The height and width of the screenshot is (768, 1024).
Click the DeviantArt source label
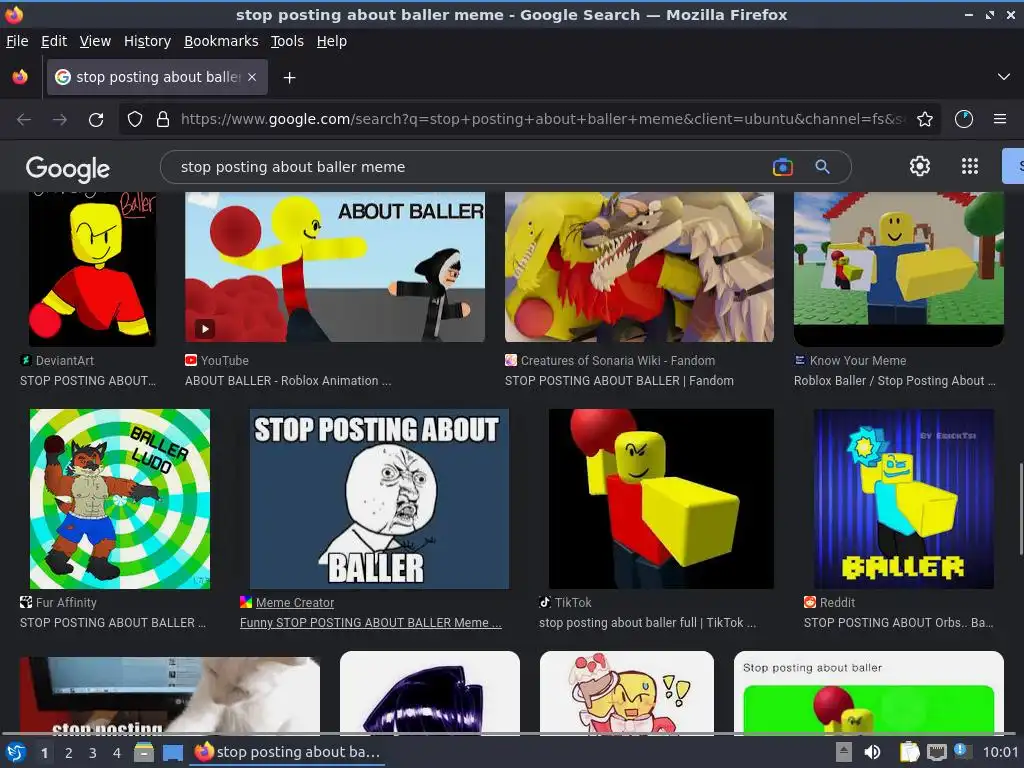click(65, 360)
